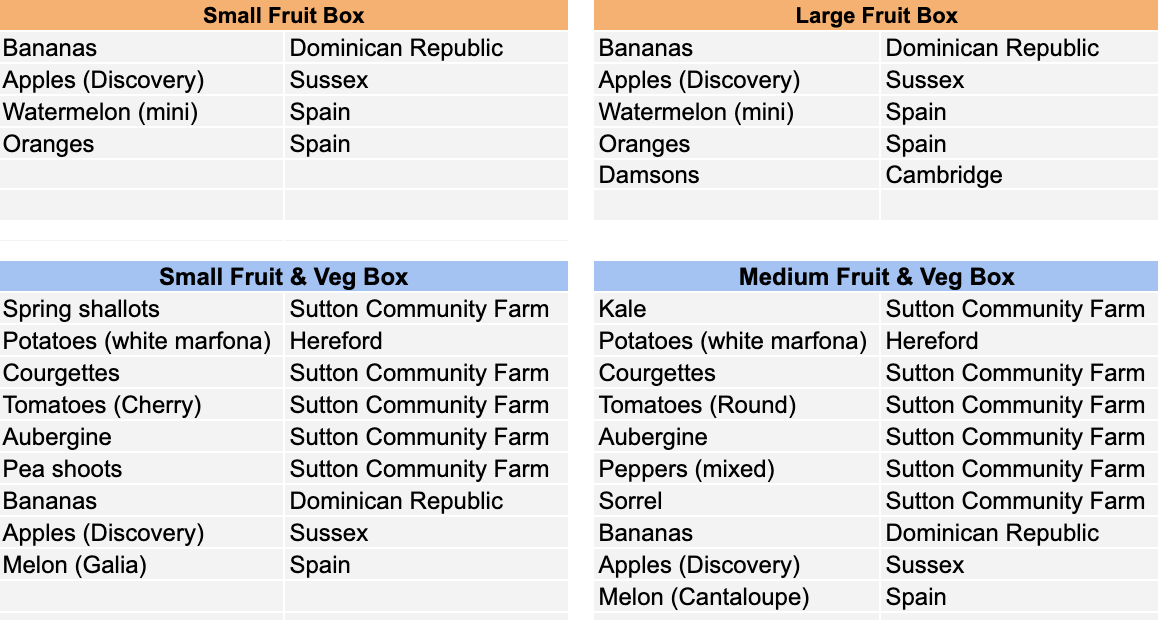The image size is (1168, 620).
Task: Select the Peppers (mixed) cell
Action: click(x=737, y=469)
